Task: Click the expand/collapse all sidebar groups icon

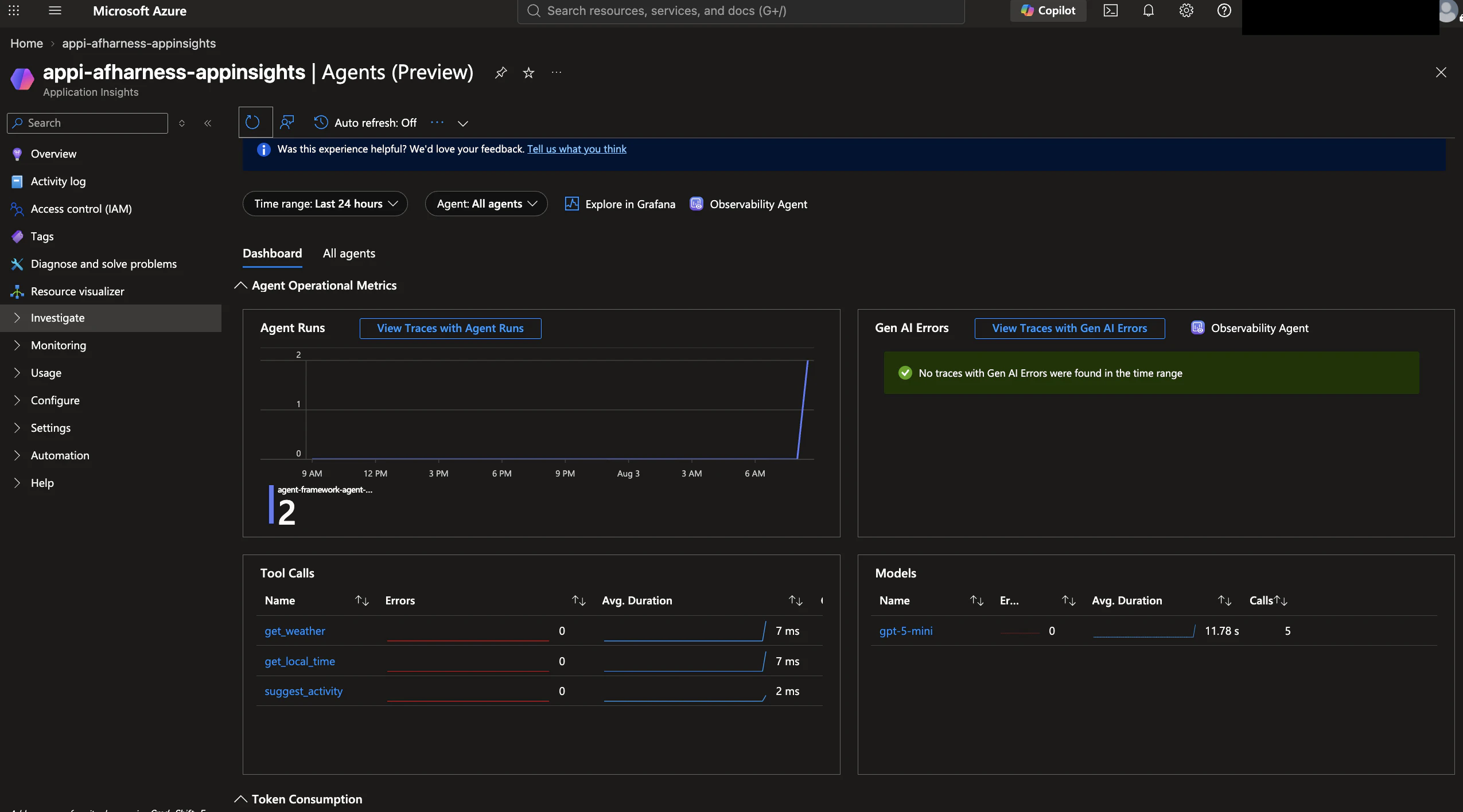Action: click(182, 123)
